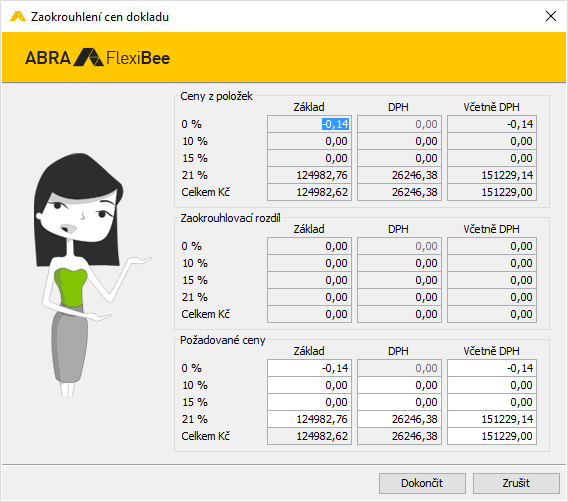Viewport: 568px width, 502px height.
Task: Edit 0 % Základ in Požadované ceny
Action: coord(309,368)
